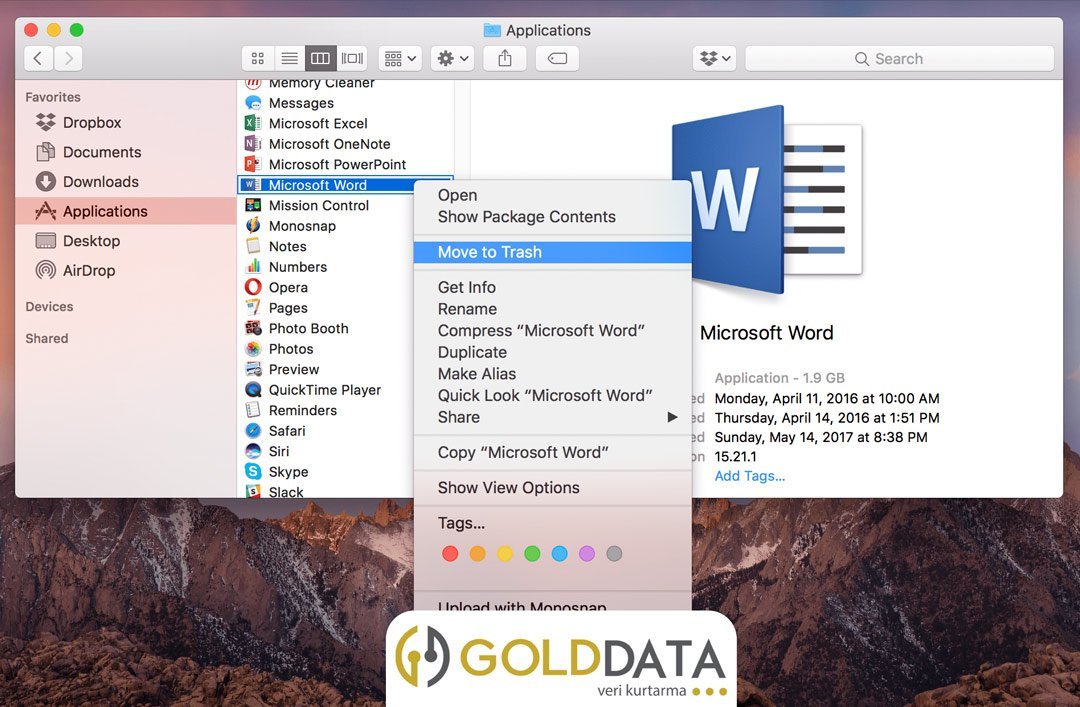The width and height of the screenshot is (1080, 707).
Task: Open the gear Action menu
Action: tap(453, 59)
